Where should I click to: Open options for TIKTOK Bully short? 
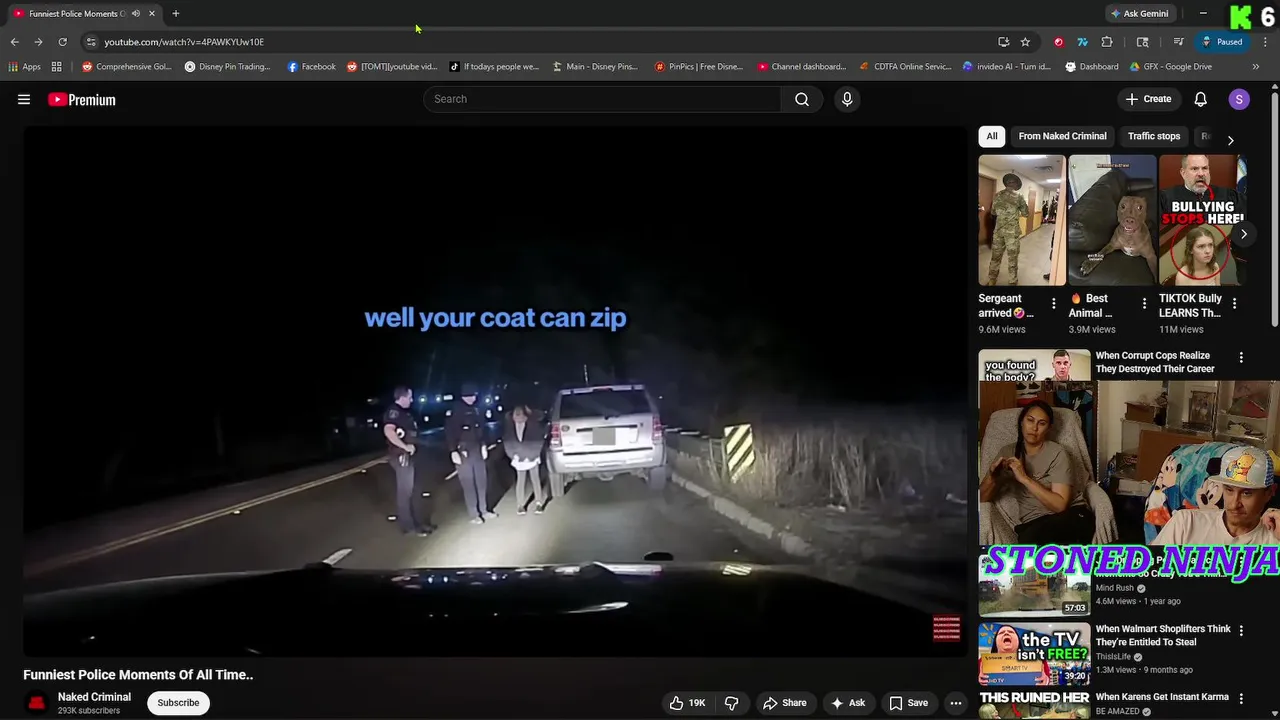[x=1234, y=303]
